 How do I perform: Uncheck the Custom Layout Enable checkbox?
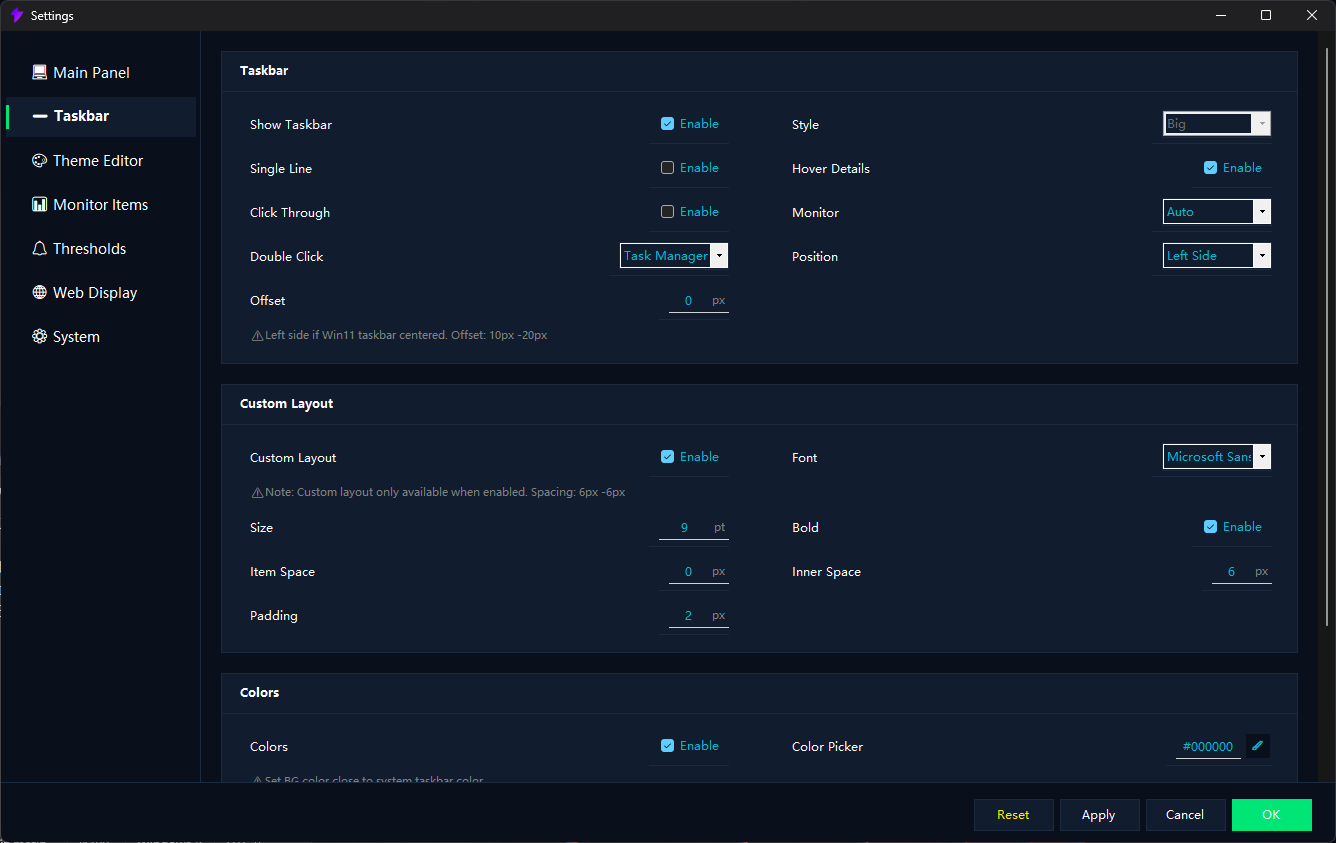pos(667,457)
